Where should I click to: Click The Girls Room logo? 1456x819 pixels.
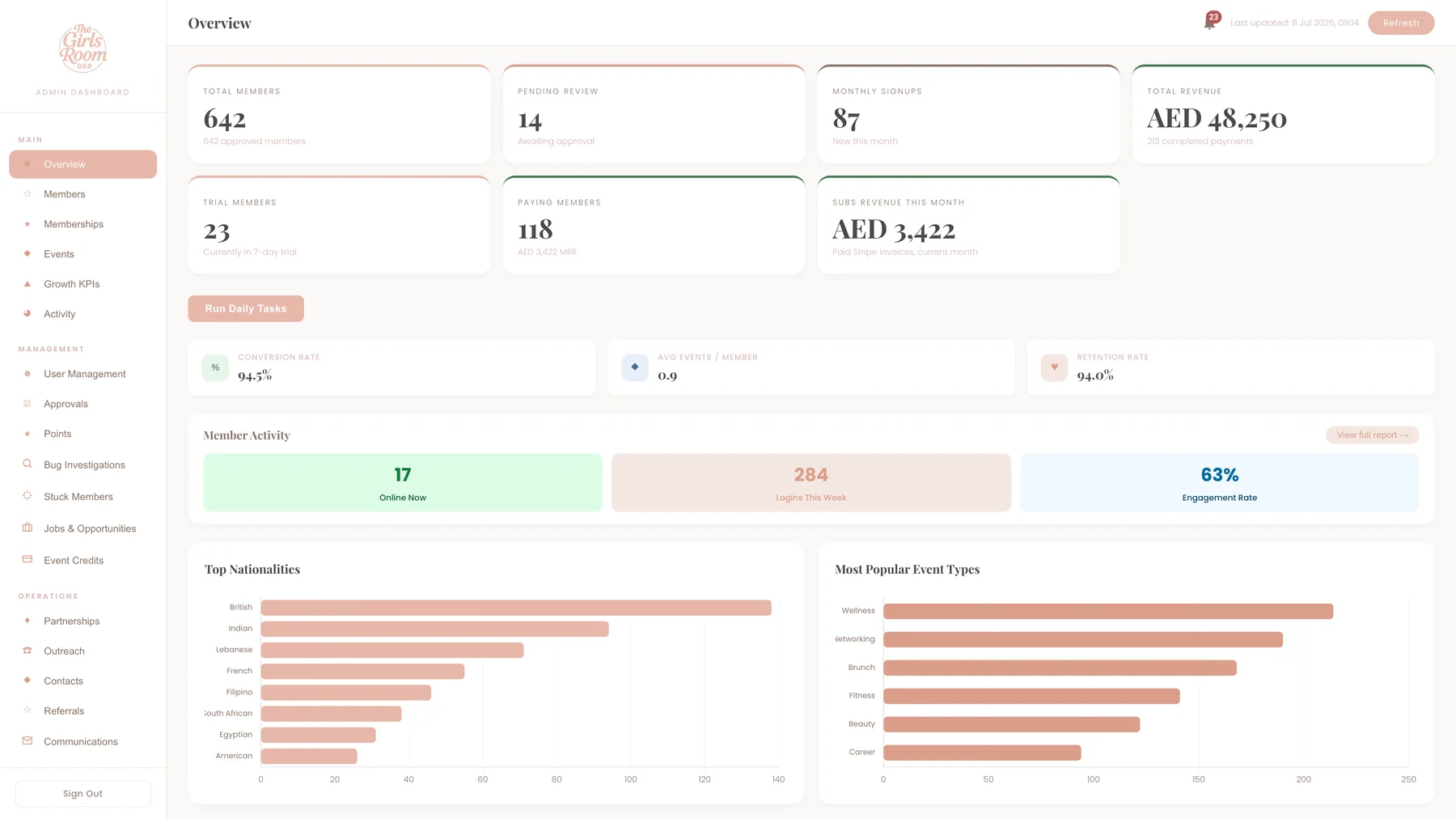pyautogui.click(x=83, y=49)
